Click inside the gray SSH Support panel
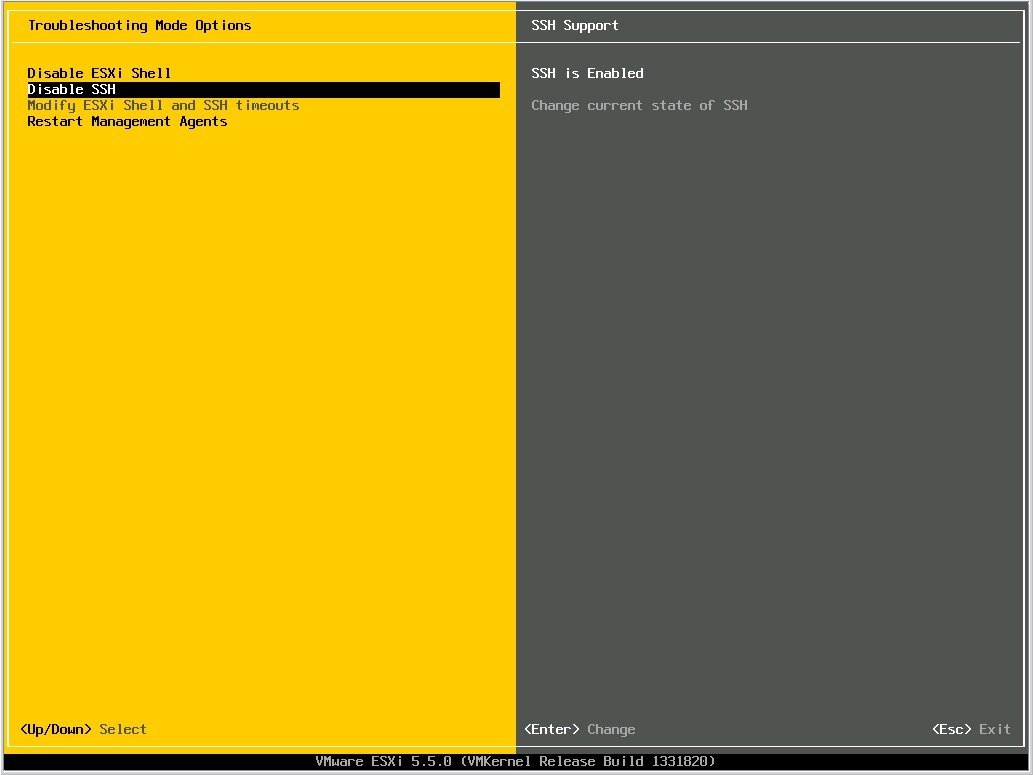 pos(770,400)
